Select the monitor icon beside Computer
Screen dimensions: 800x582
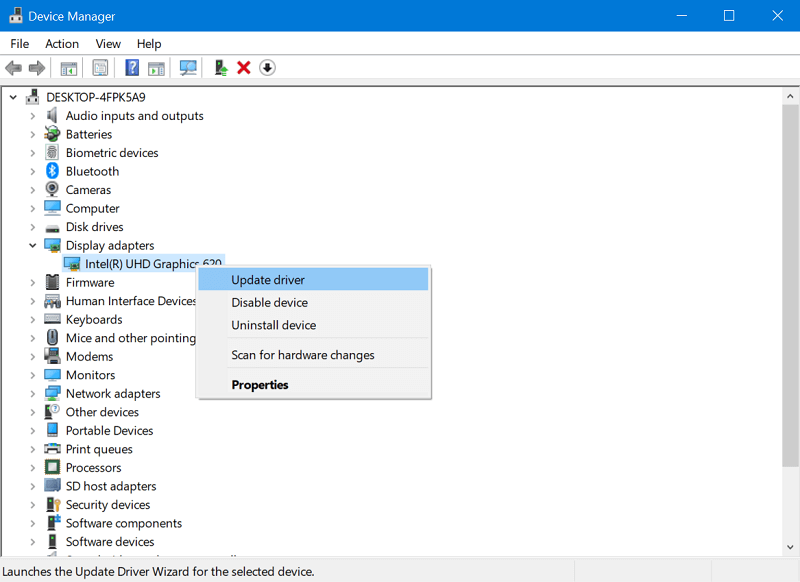(x=52, y=208)
